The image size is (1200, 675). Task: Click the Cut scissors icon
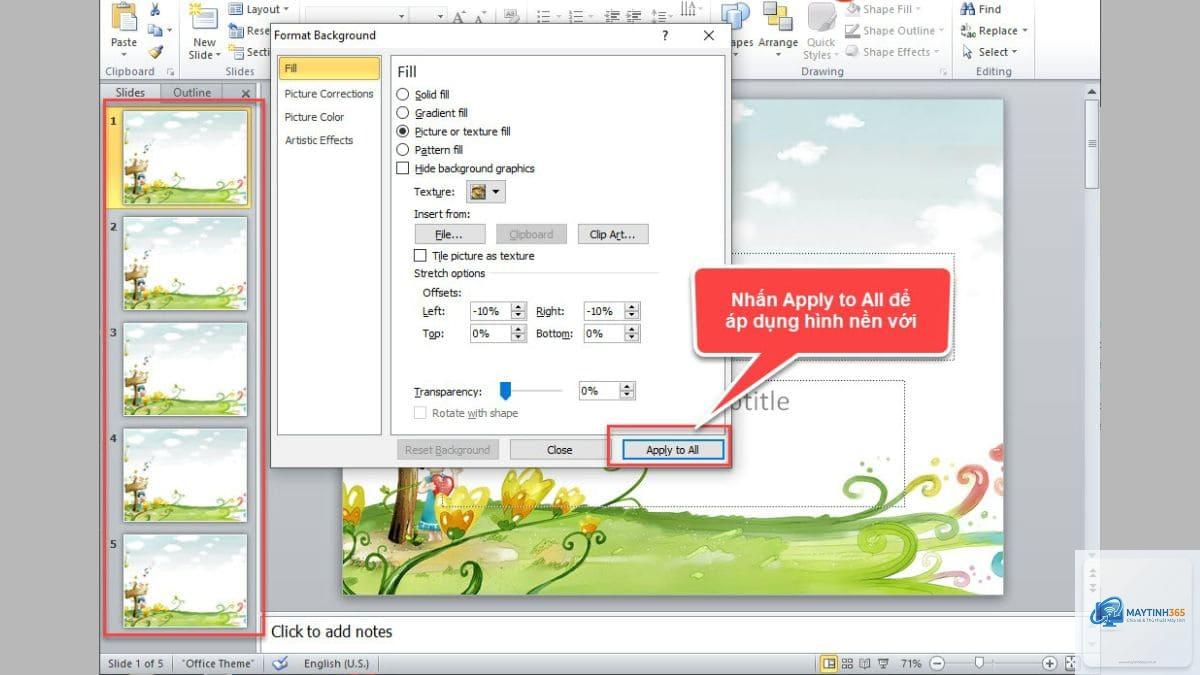coord(156,9)
